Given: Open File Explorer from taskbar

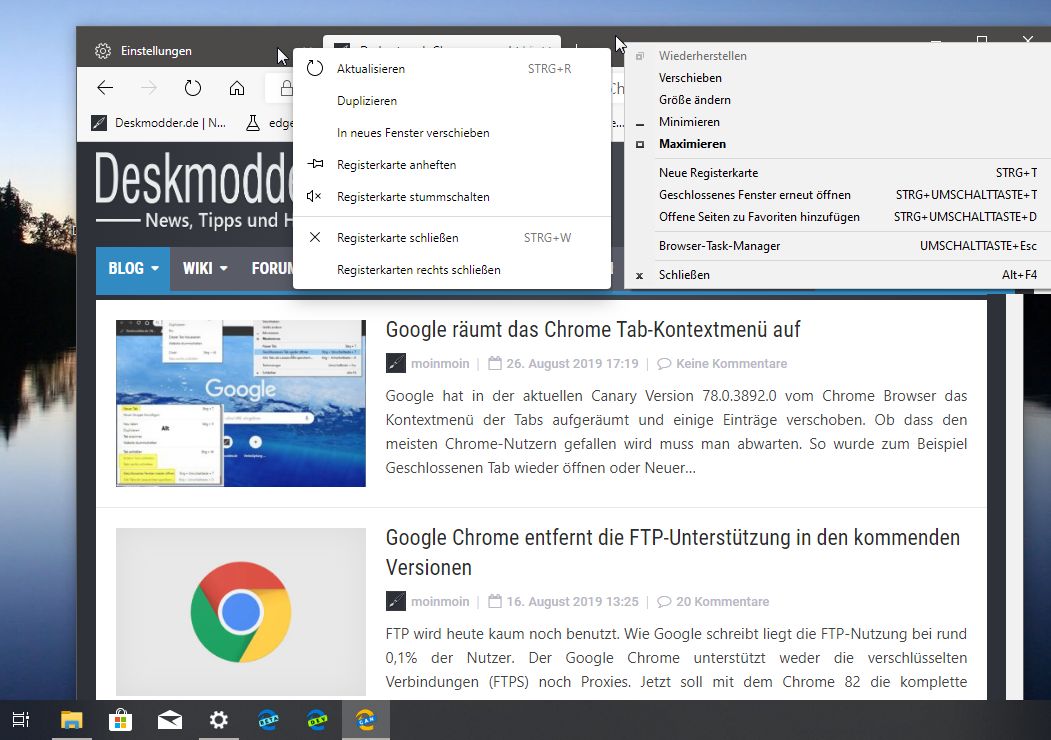Looking at the screenshot, I should coord(71,721).
